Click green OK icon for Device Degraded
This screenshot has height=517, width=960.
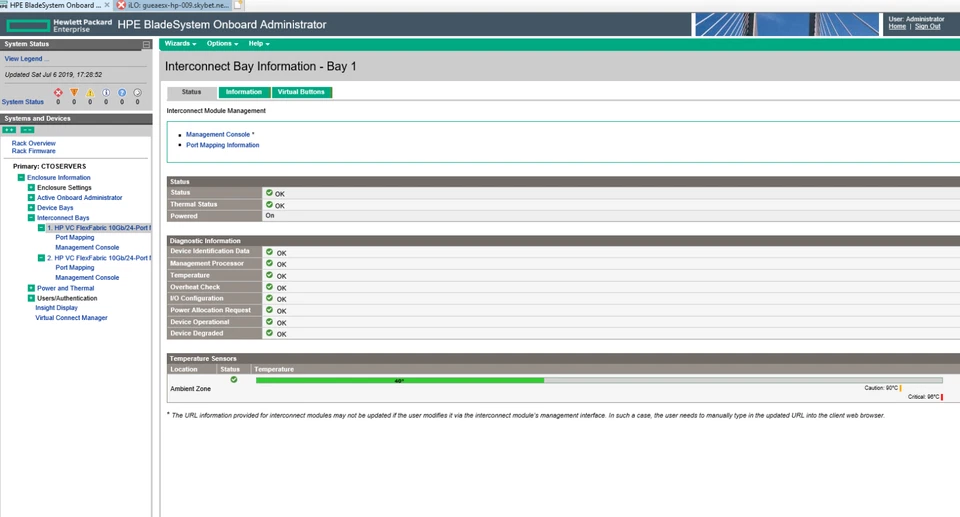269,333
